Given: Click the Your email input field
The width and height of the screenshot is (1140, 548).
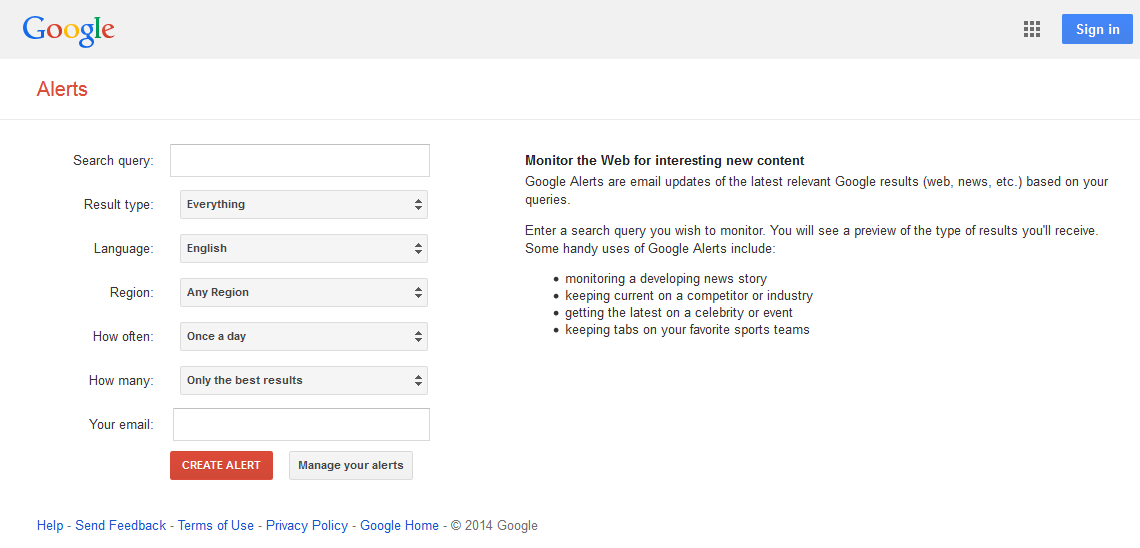Looking at the screenshot, I should [301, 425].
